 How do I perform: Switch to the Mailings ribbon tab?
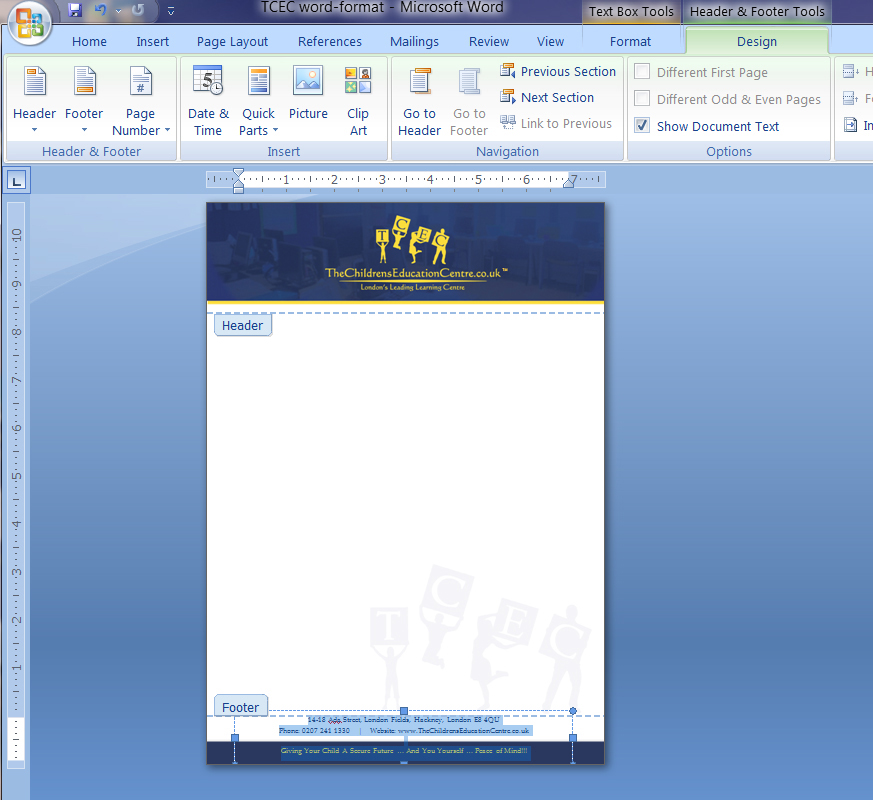pos(414,41)
